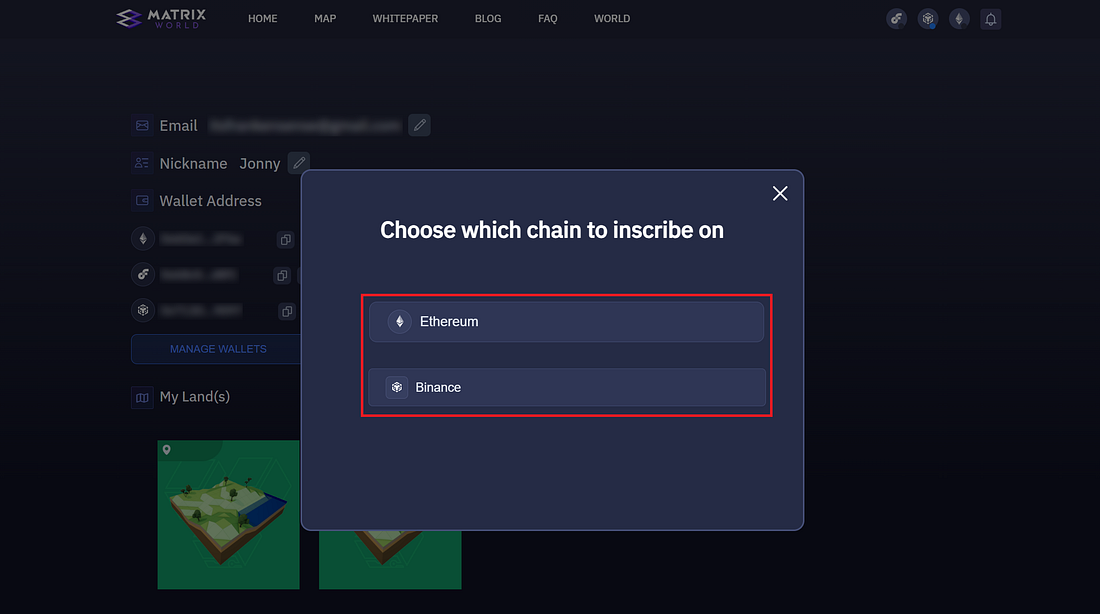Screen dimensions: 1100x614
Task: Edit the email with pencil icon
Action: coord(420,125)
